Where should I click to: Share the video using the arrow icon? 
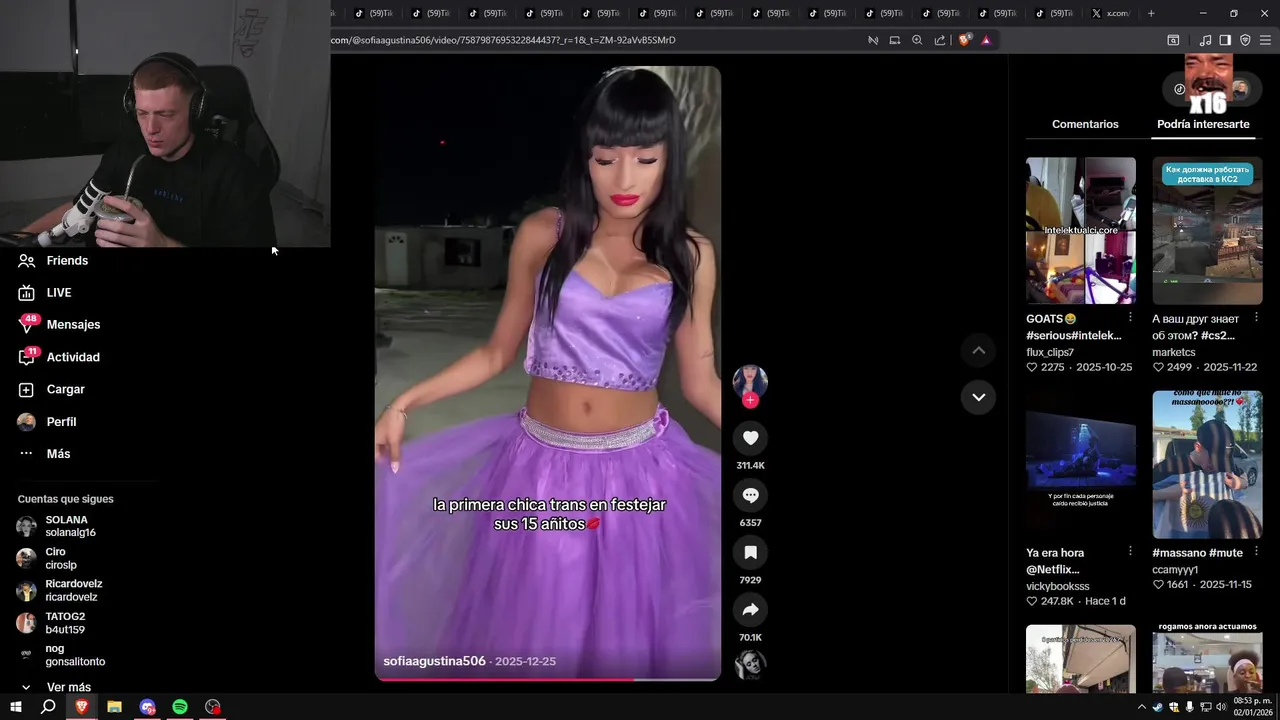click(x=750, y=609)
